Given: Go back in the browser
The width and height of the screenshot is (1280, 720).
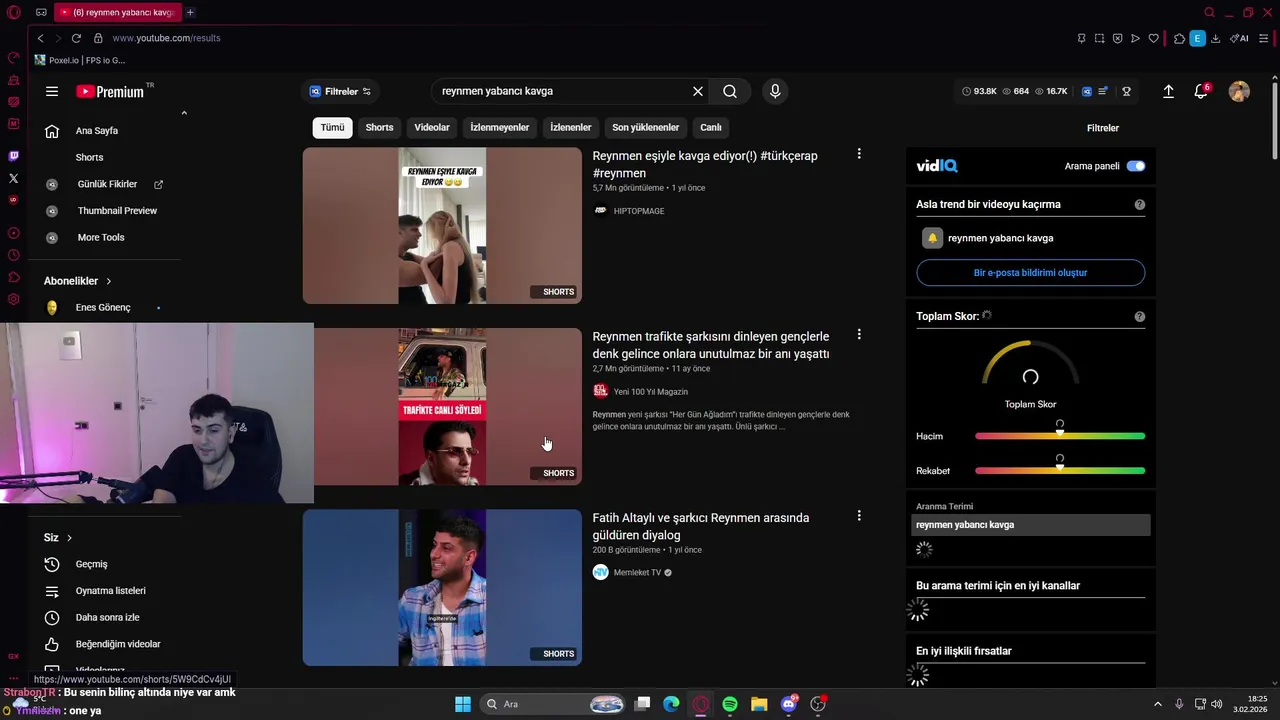Looking at the screenshot, I should coord(40,38).
